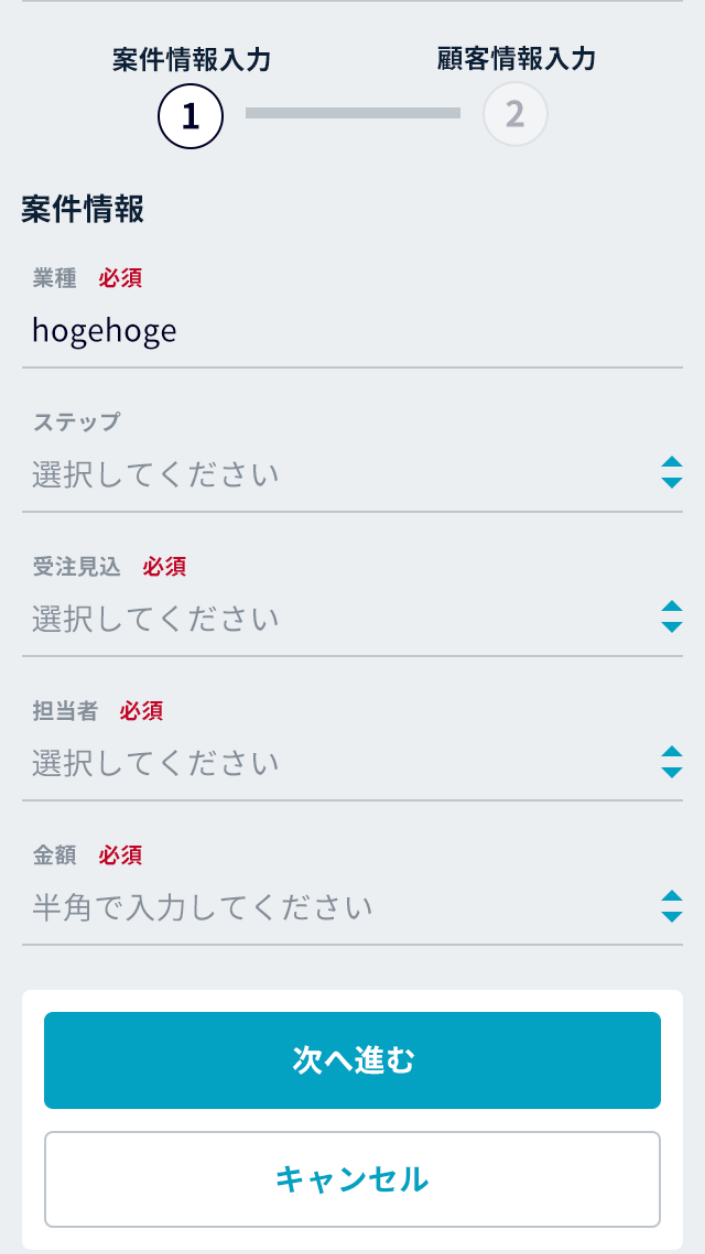Screen dimensions: 705x1254
Task: Focus the 金額 amount input field
Action: [x=340, y=907]
